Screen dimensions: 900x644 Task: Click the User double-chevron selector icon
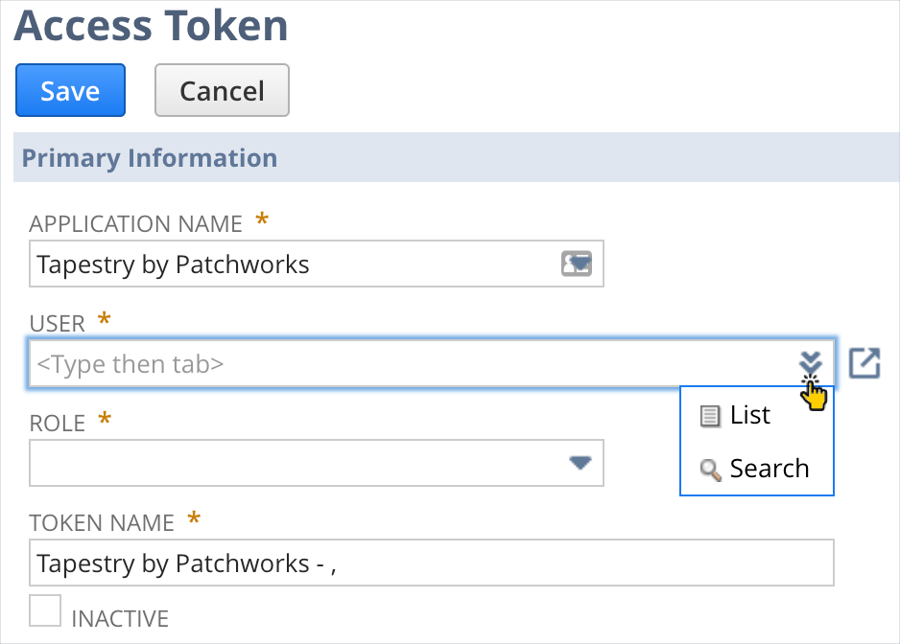click(x=810, y=362)
